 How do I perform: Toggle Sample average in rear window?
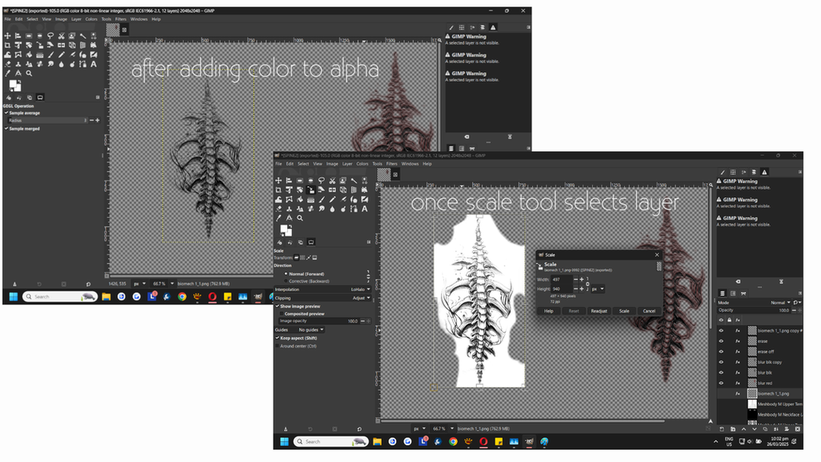[x=6, y=113]
